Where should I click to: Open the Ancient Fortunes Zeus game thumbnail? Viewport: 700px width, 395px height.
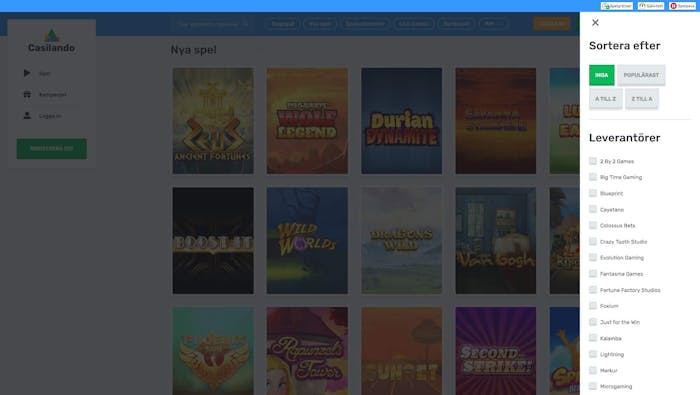[x=213, y=121]
